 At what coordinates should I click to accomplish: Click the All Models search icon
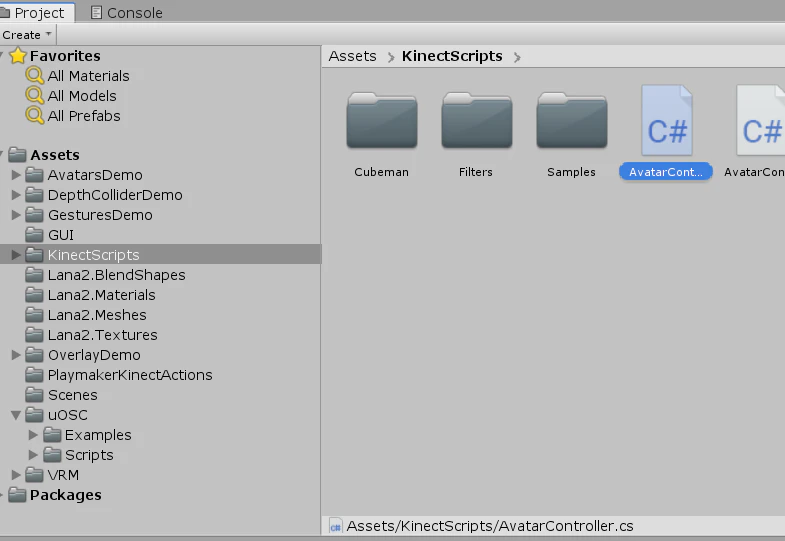point(35,96)
